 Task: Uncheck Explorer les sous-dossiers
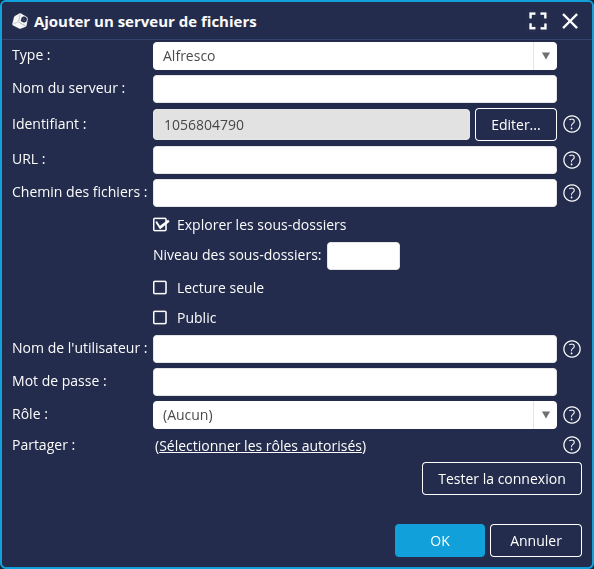click(161, 225)
